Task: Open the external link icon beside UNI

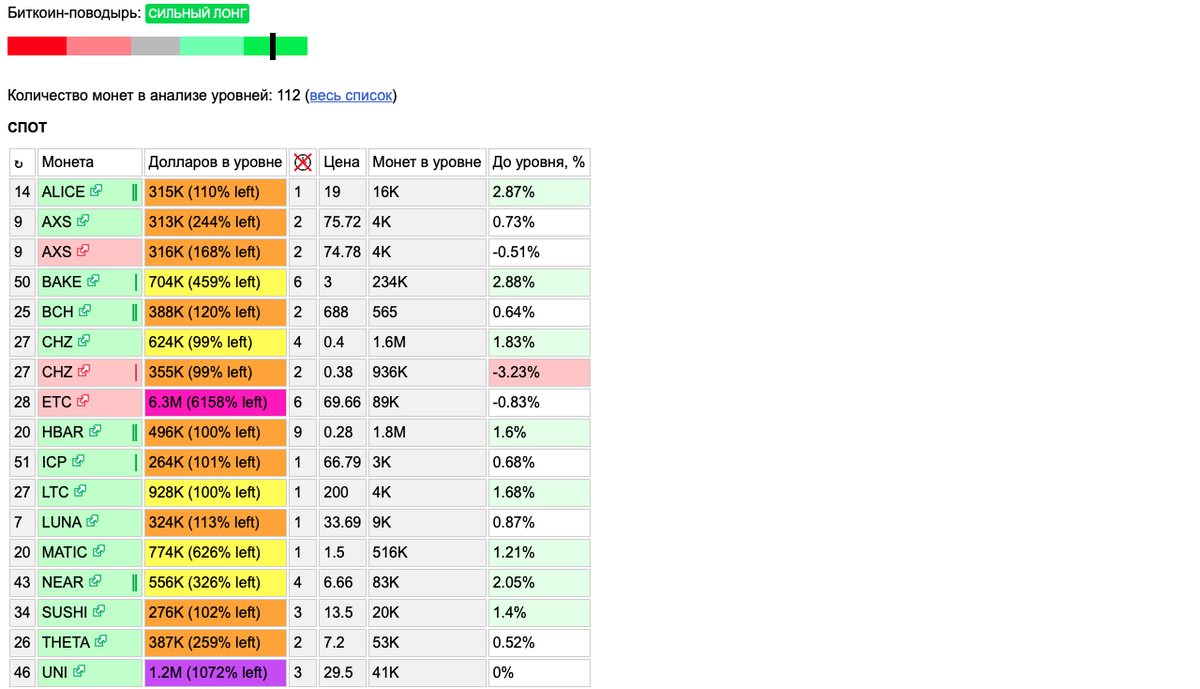Action: tap(79, 671)
